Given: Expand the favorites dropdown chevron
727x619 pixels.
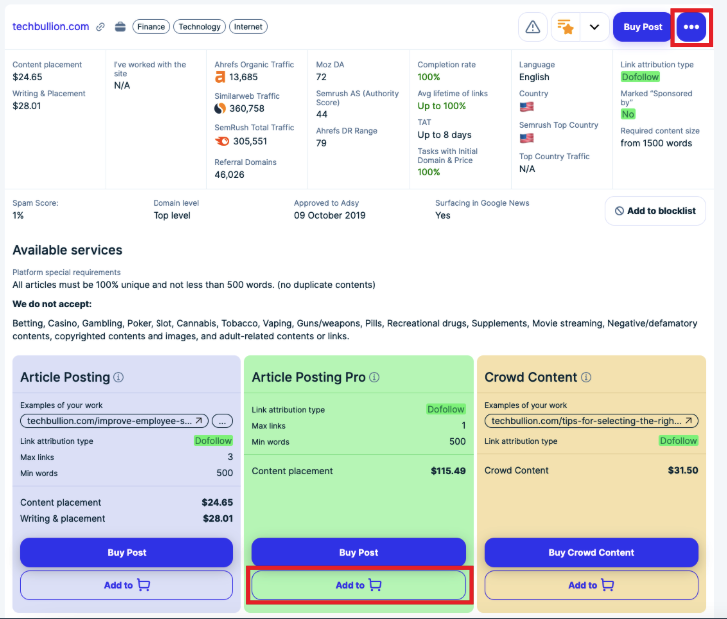Looking at the screenshot, I should (594, 27).
